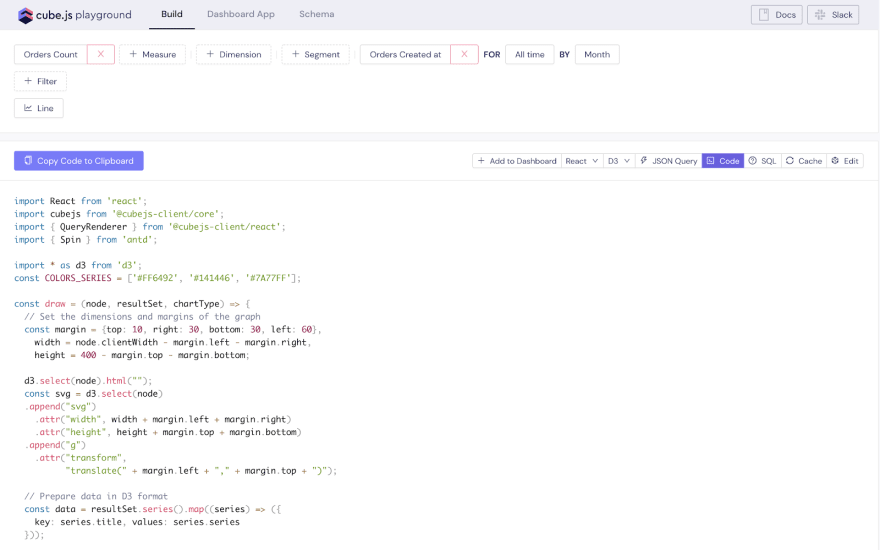
Task: Add a new Filter
Action: 40,81
